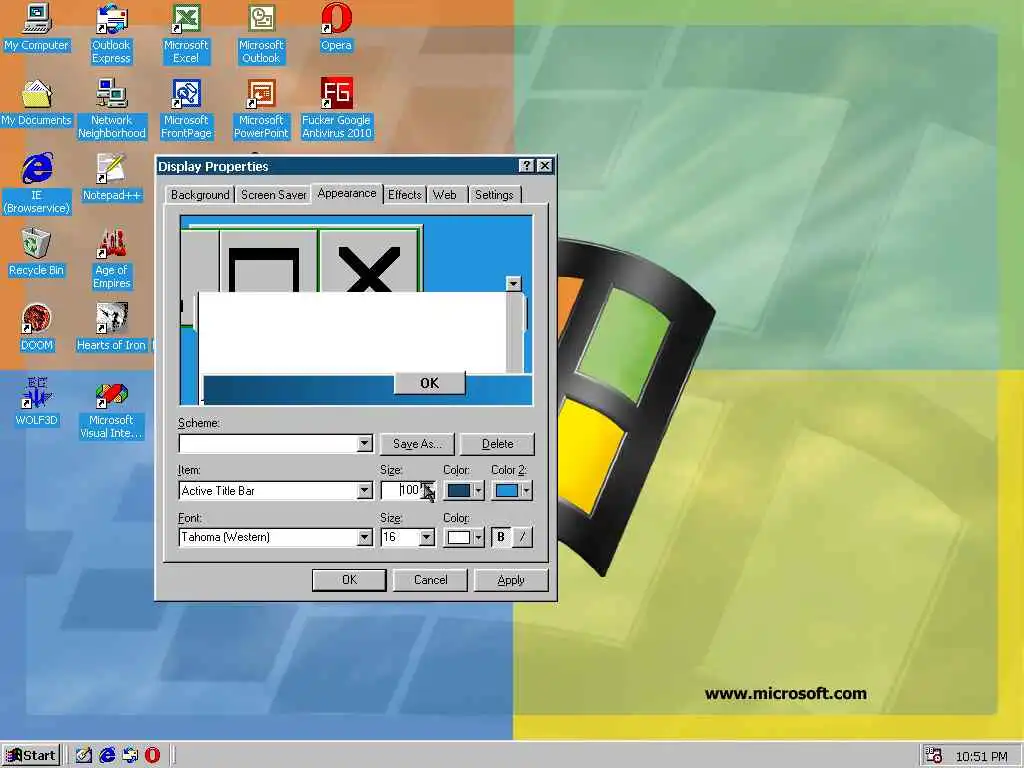Launch Opera from the quick launch bar

(x=152, y=755)
